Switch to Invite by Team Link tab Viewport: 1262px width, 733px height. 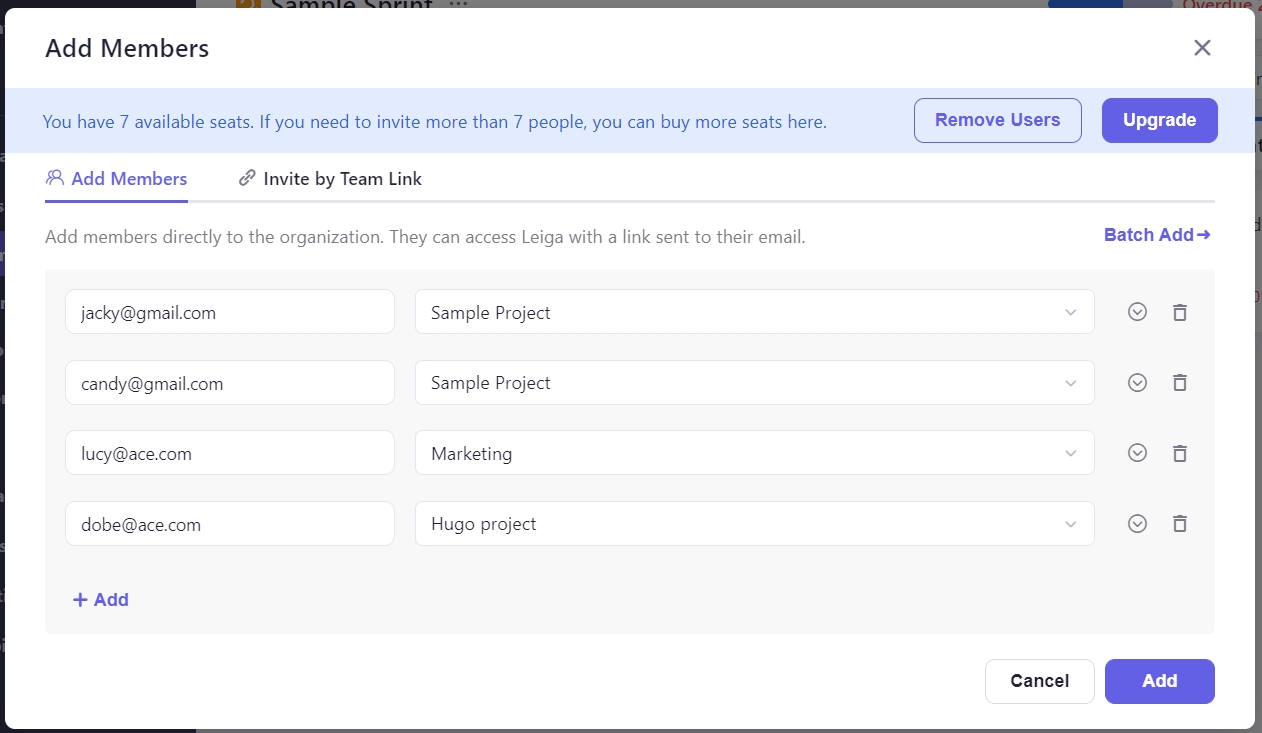330,179
